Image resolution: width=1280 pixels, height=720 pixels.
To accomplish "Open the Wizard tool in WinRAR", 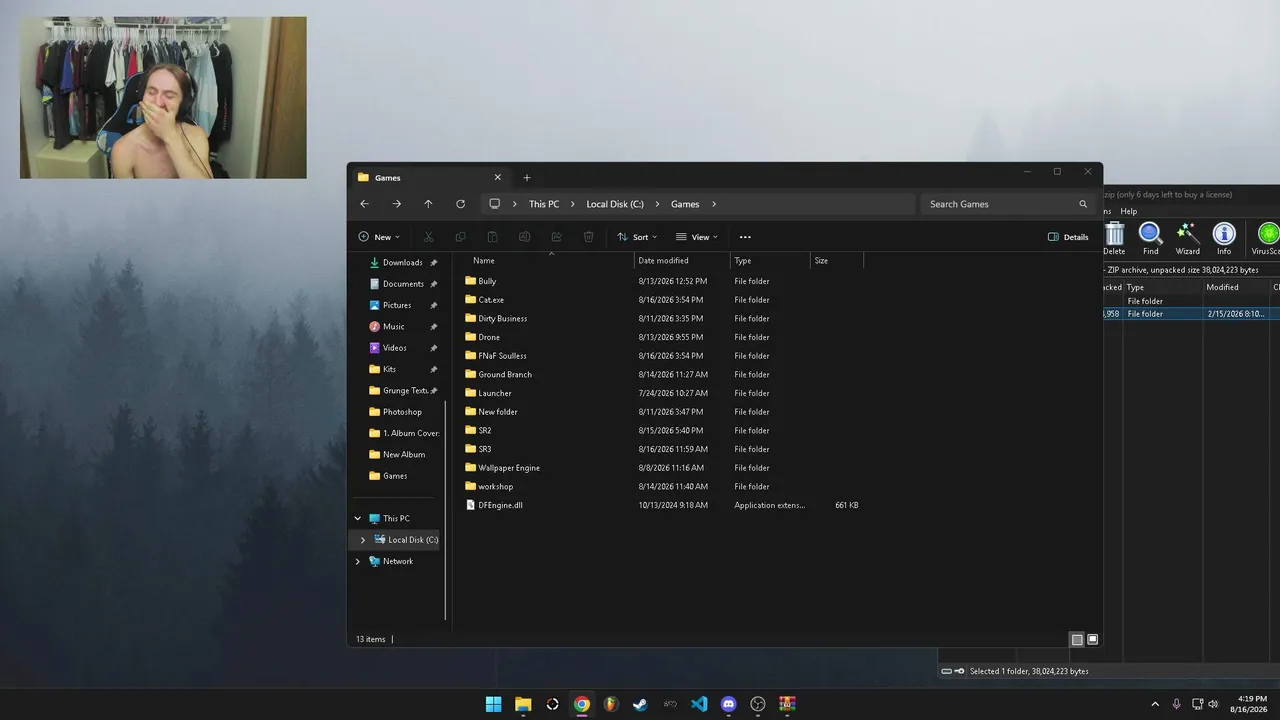I will point(1187,239).
